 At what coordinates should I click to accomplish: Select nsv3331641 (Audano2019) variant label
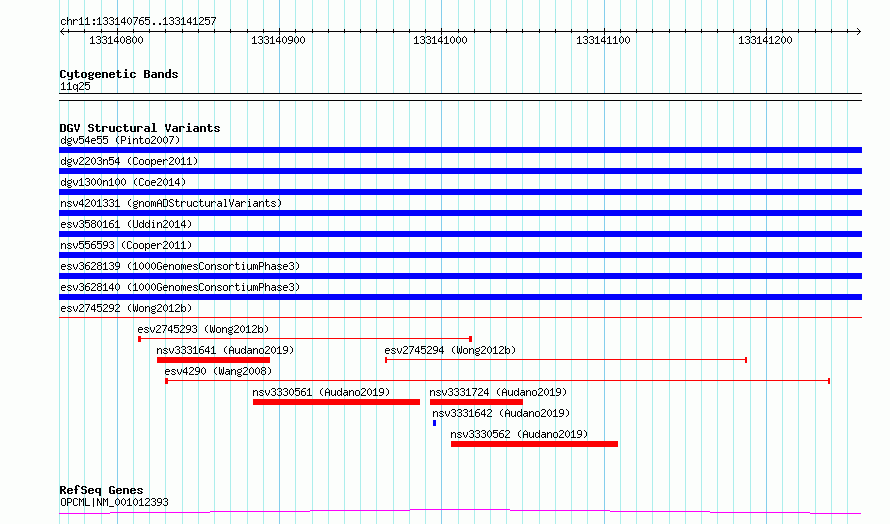[225, 350]
